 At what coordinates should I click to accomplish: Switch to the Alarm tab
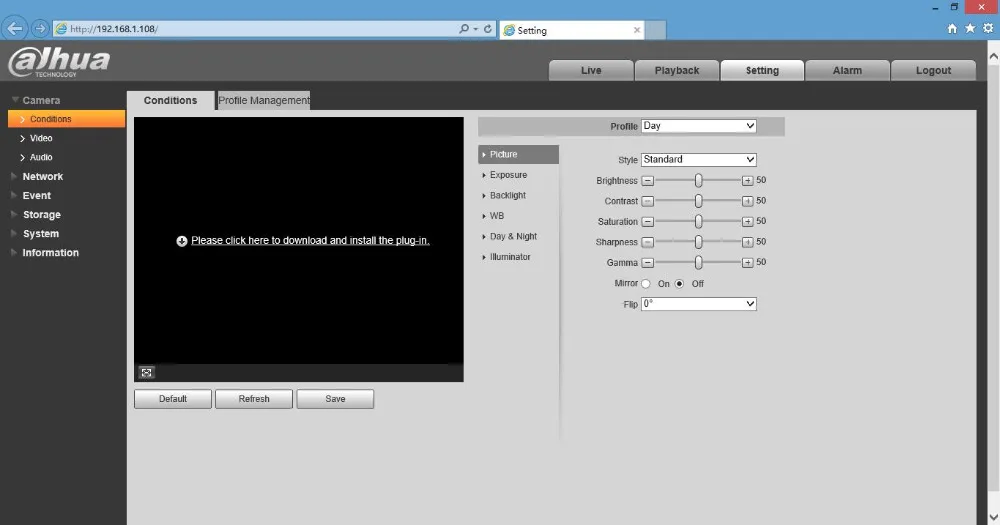click(x=847, y=70)
